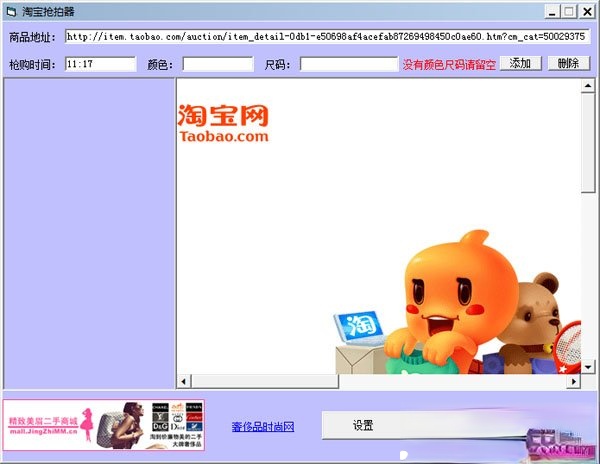600x464 pixels.
Task: Click the blue laptop with 淘 symbol
Action: tap(359, 325)
